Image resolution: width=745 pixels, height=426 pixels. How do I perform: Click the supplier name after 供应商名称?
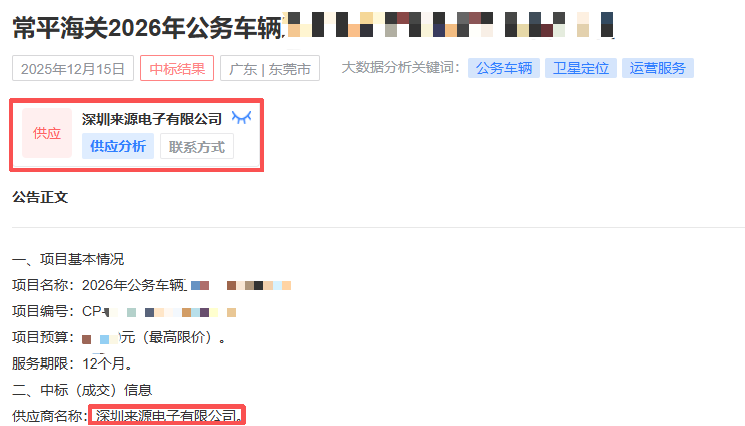(167, 416)
